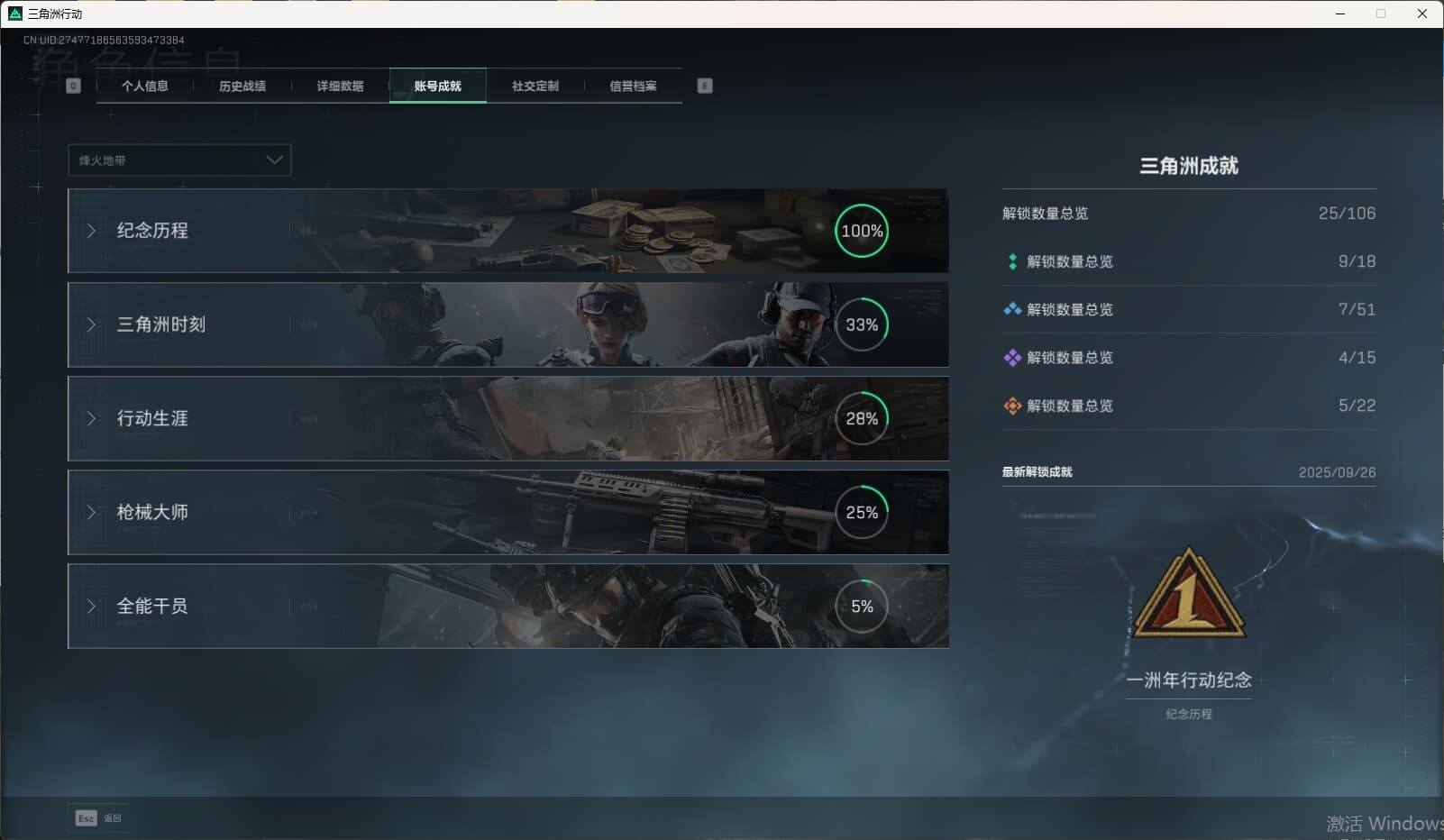Expand the 枪械大师 achievement row
The height and width of the screenshot is (840, 1444).
point(151,512)
